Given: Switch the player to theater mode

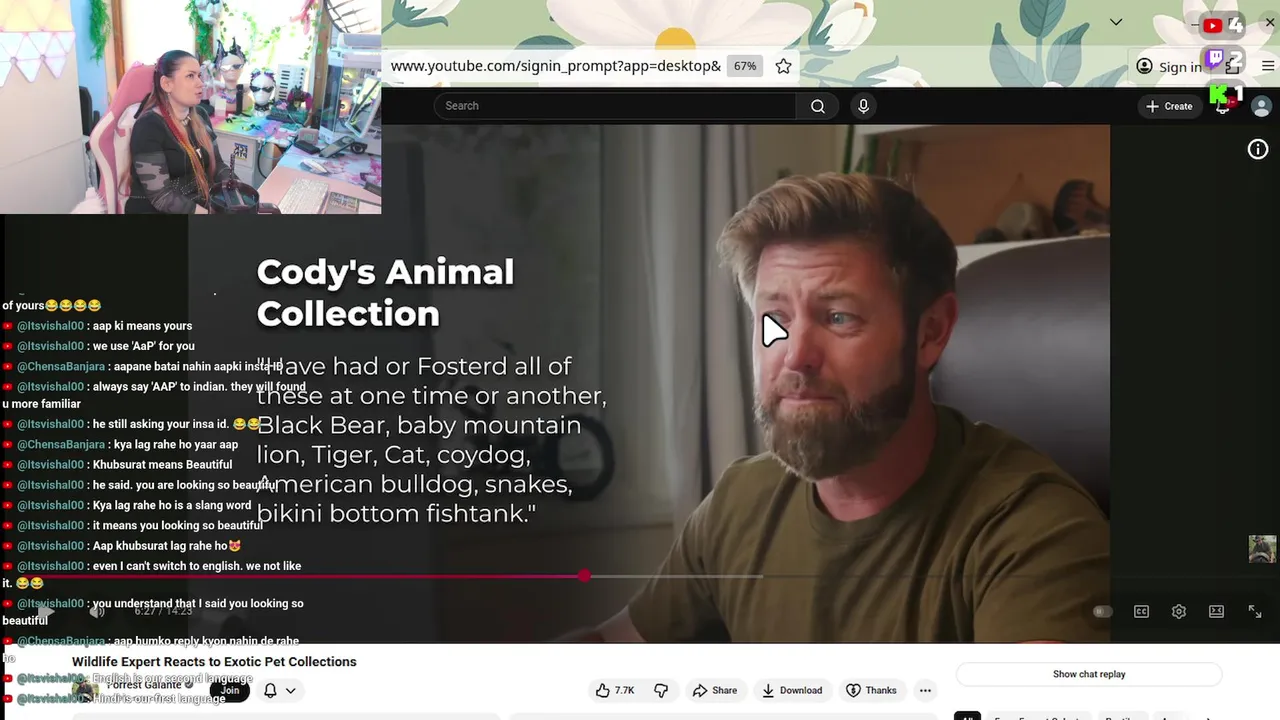Looking at the screenshot, I should tap(1216, 611).
